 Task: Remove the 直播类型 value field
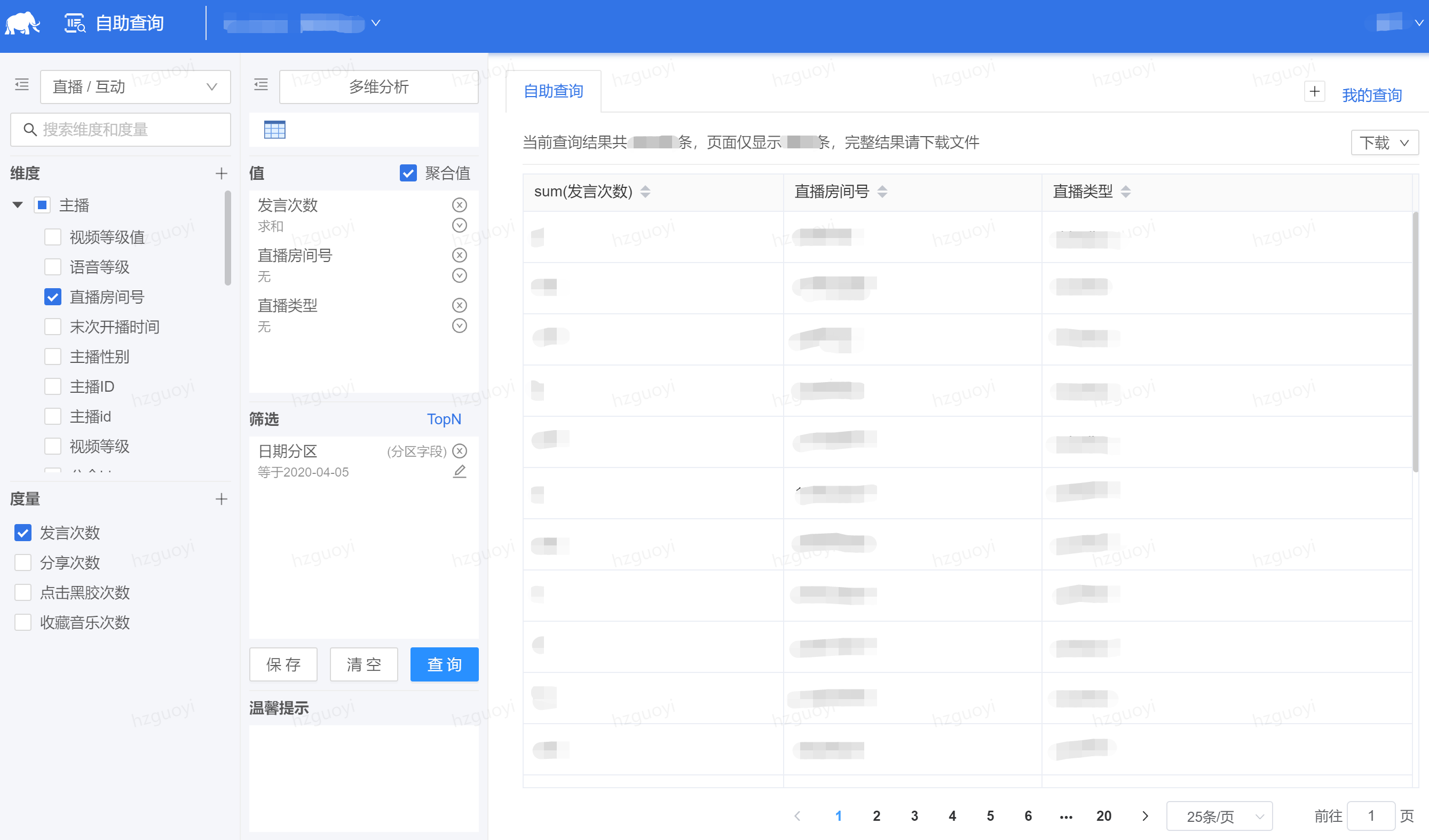(459, 305)
